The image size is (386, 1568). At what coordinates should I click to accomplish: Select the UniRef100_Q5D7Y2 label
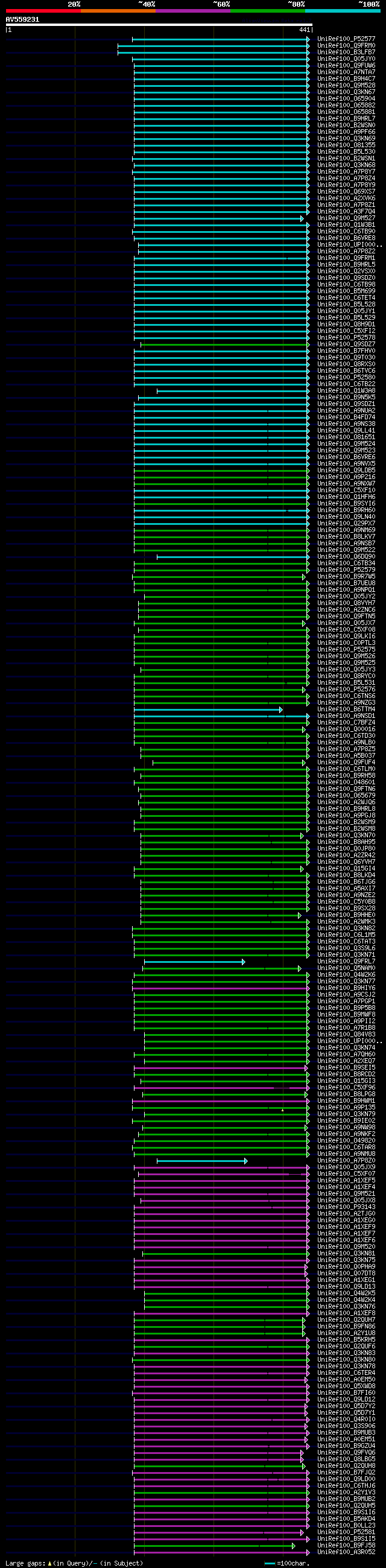pyautogui.click(x=346, y=1406)
